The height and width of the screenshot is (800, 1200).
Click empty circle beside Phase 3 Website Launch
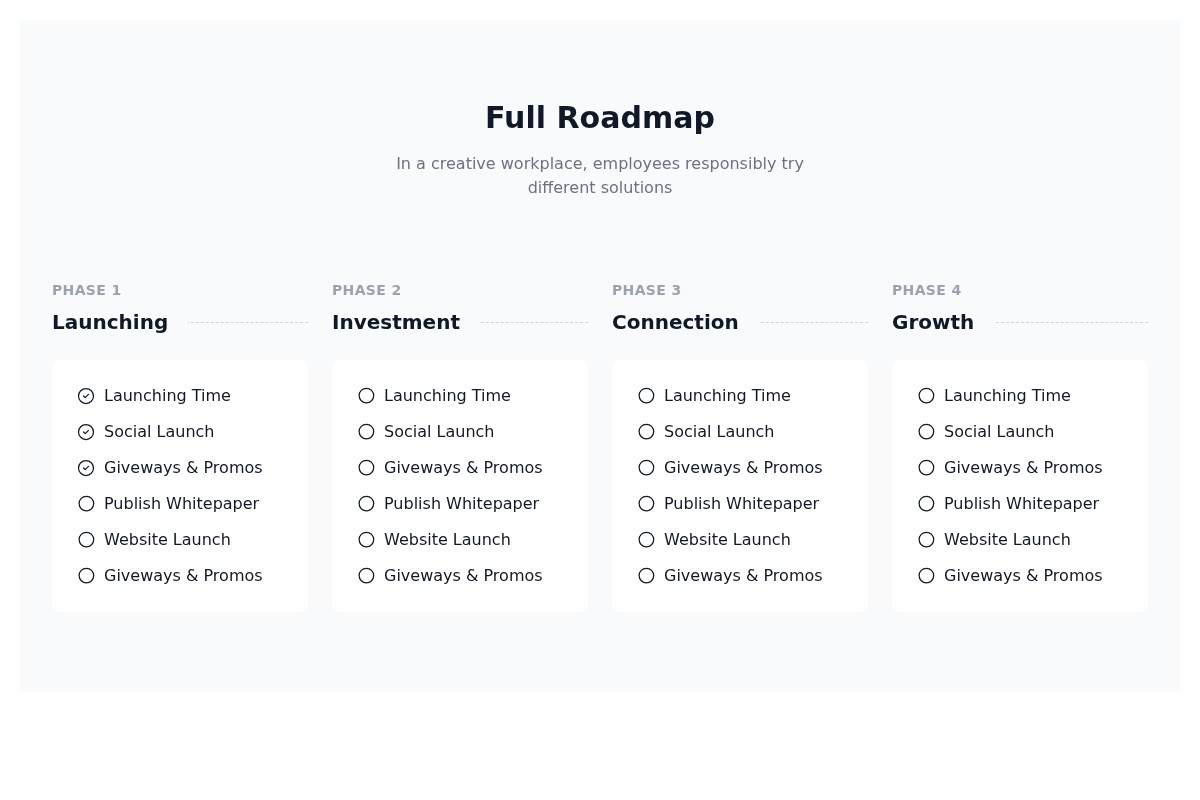click(646, 540)
